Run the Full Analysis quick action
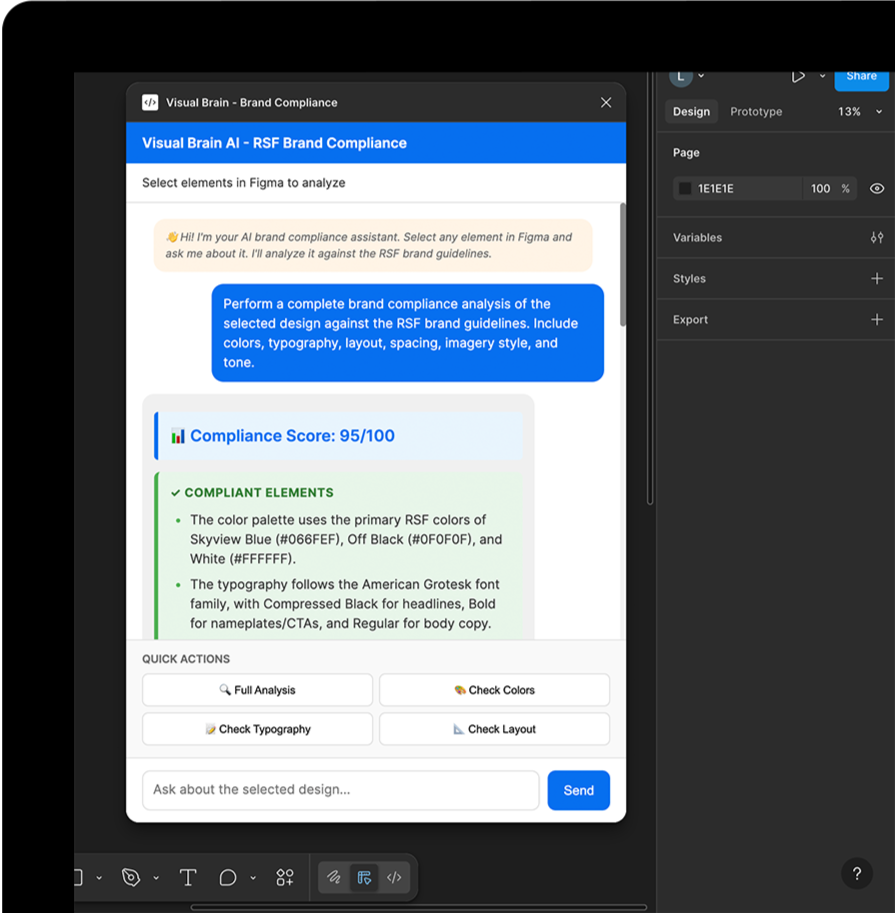Screen dimensions: 895x913 [x=257, y=690]
